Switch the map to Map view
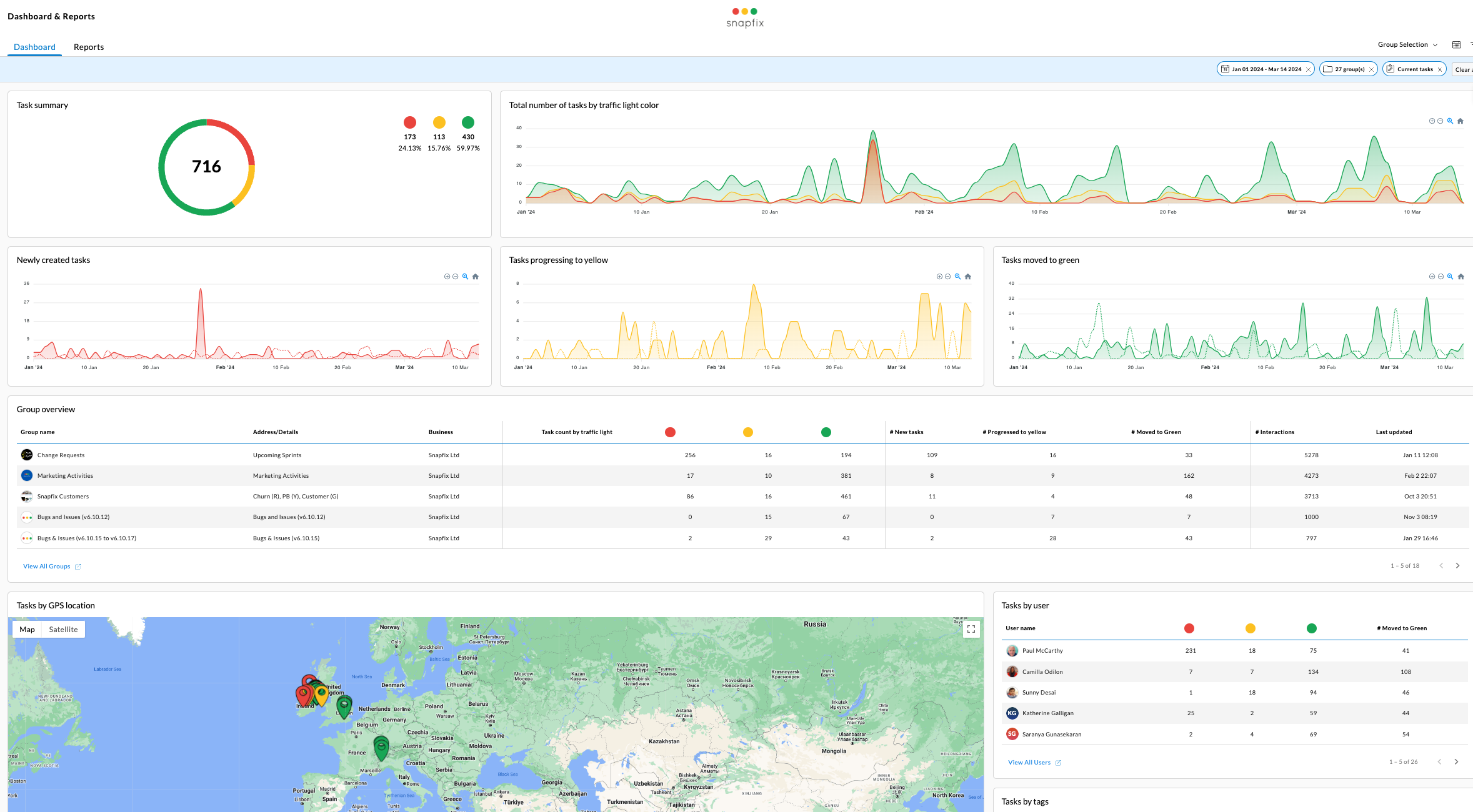The width and height of the screenshot is (1473, 812). point(27,630)
